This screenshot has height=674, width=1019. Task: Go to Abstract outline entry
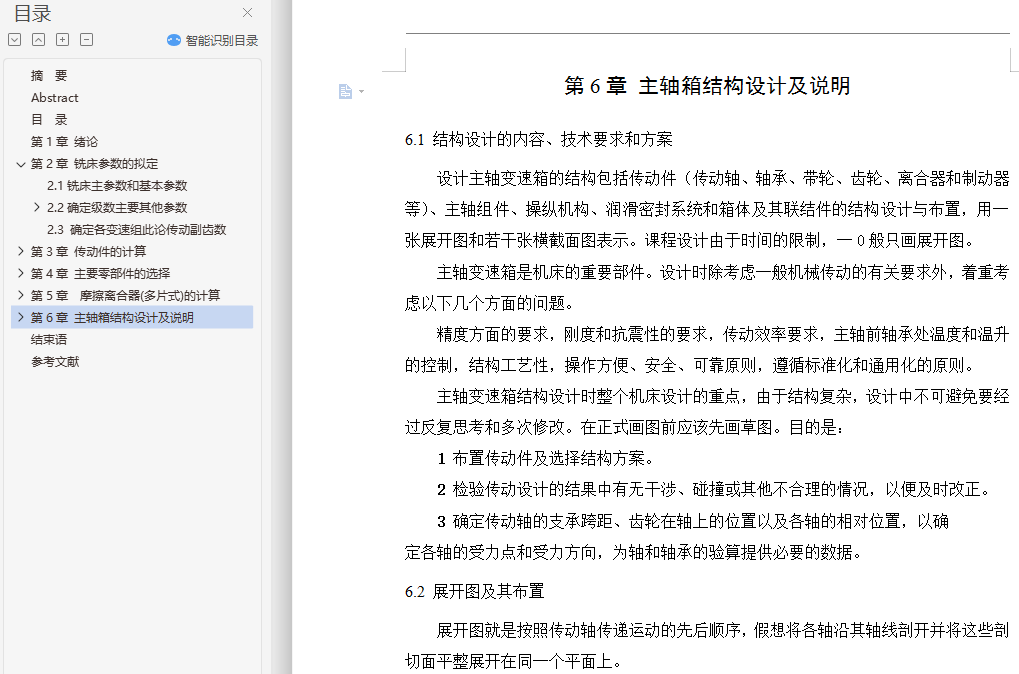[x=55, y=97]
